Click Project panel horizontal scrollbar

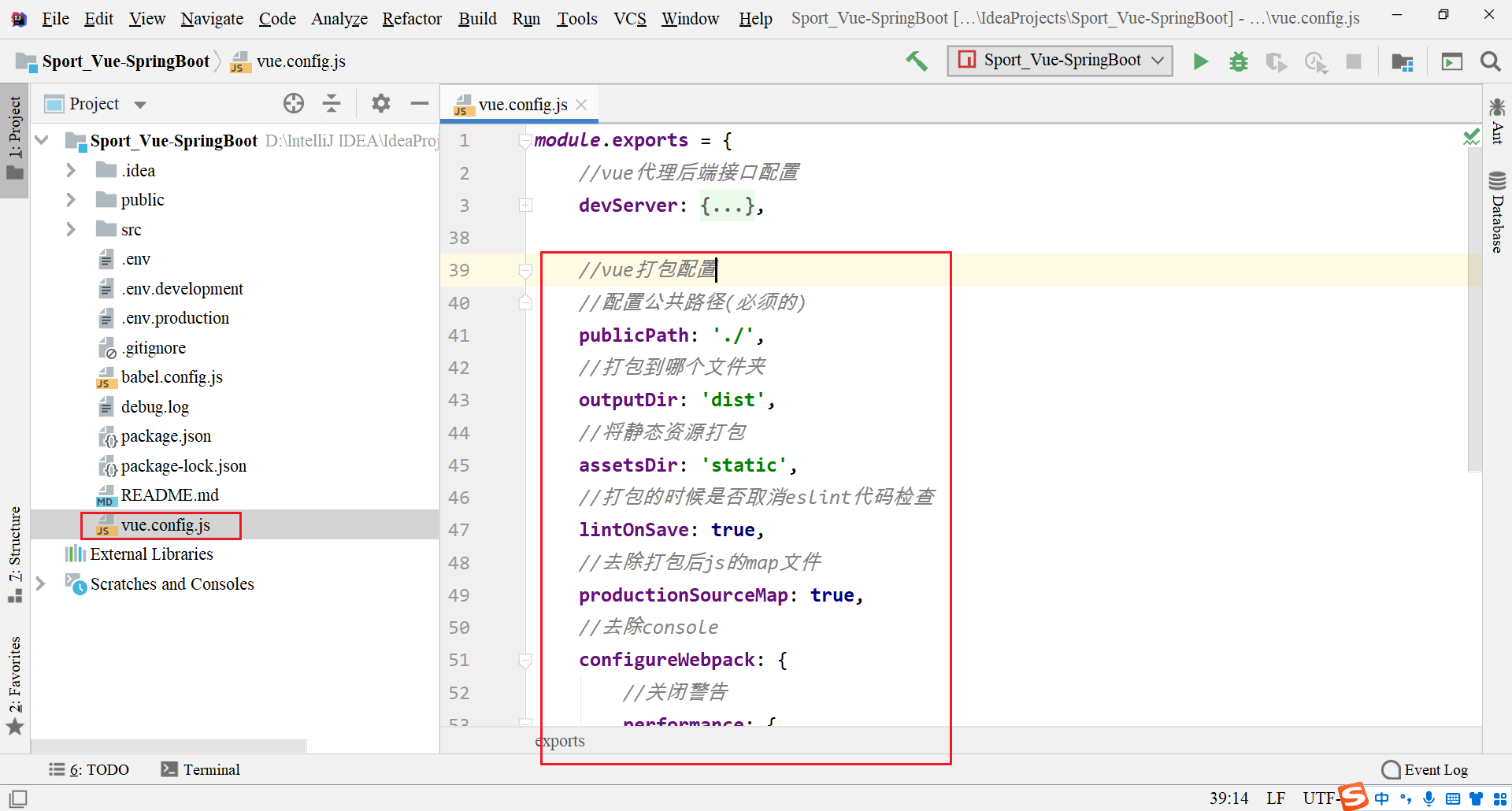tap(169, 746)
